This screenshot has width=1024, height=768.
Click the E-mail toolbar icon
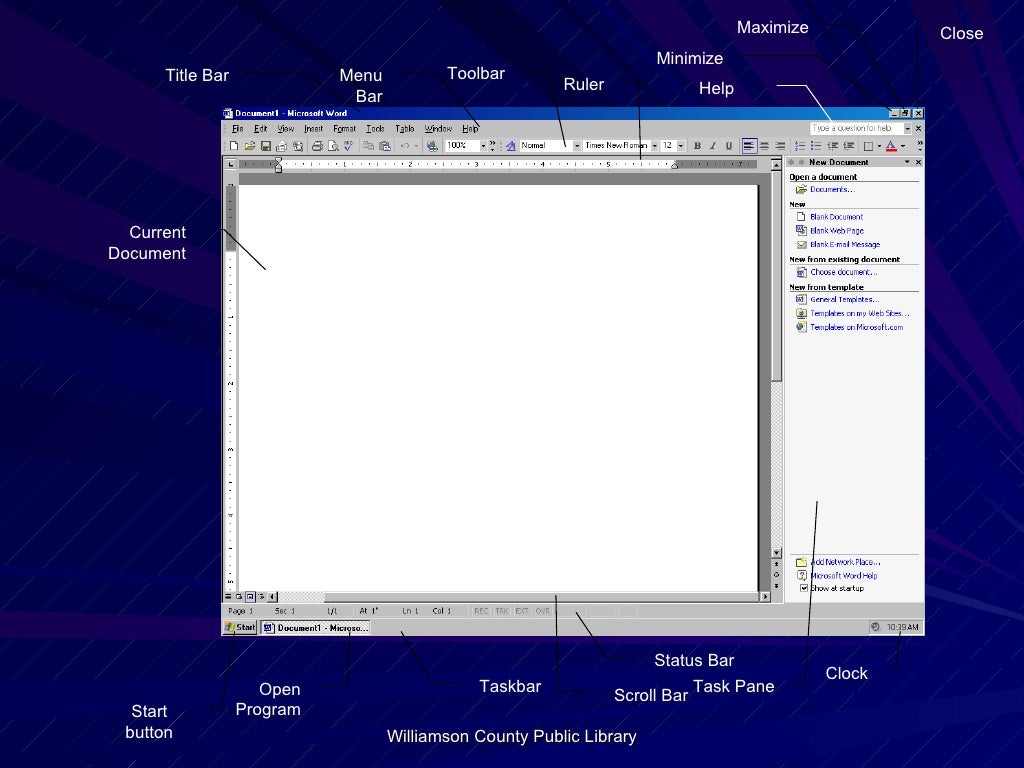pos(281,146)
